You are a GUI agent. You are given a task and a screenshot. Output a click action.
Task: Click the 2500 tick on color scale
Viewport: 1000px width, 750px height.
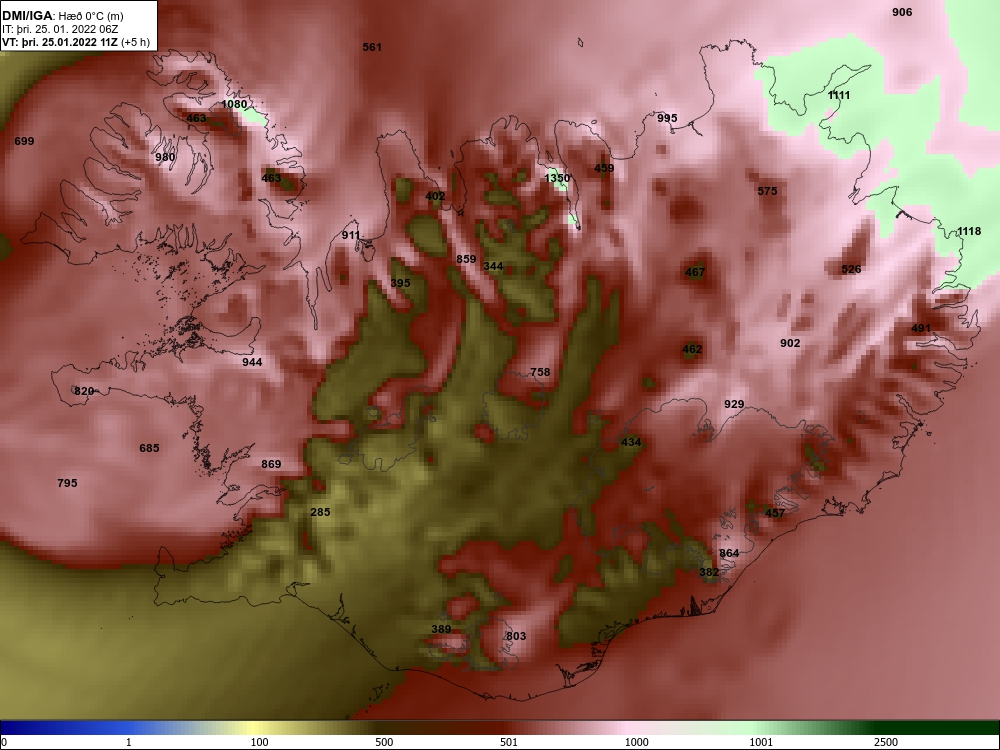coord(886,742)
